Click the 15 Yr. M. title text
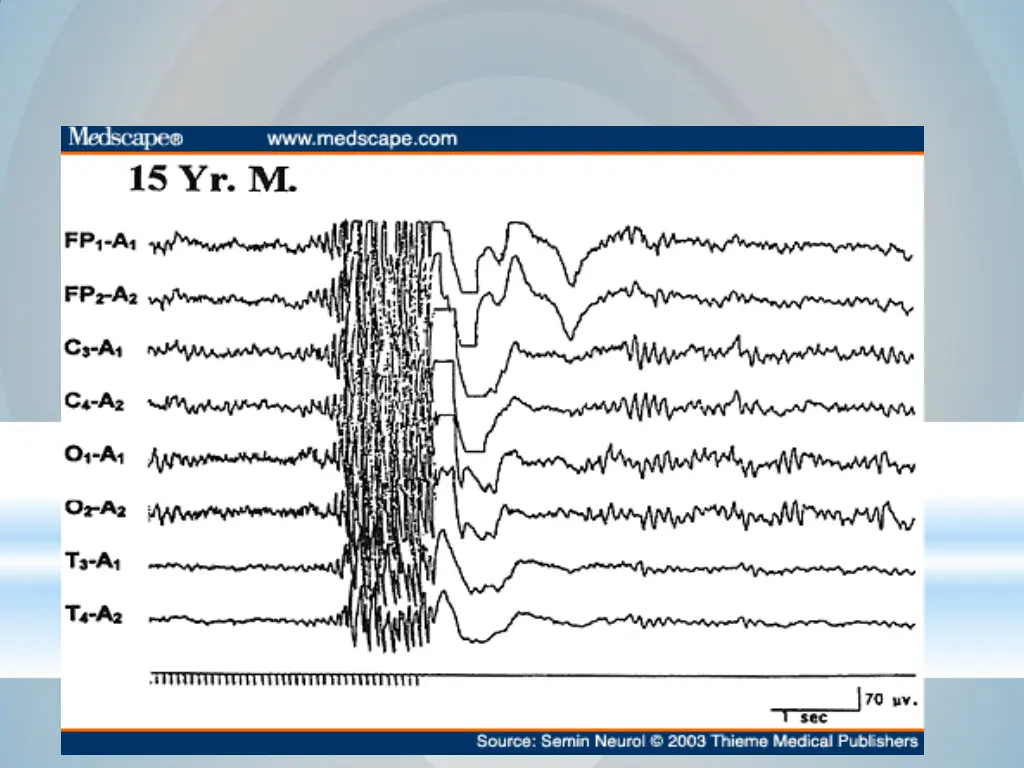Viewport: 1024px width, 768px height. tap(213, 178)
